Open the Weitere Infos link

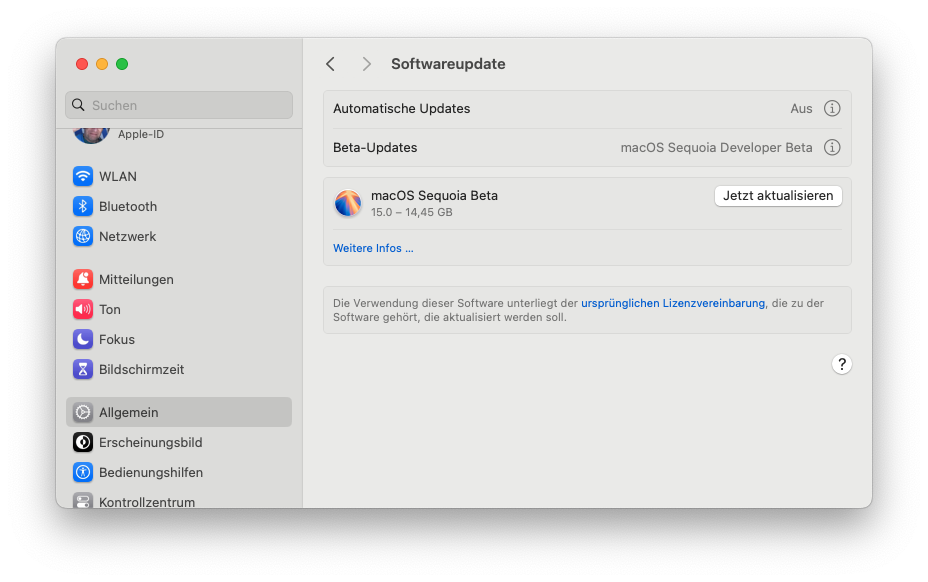tap(373, 248)
